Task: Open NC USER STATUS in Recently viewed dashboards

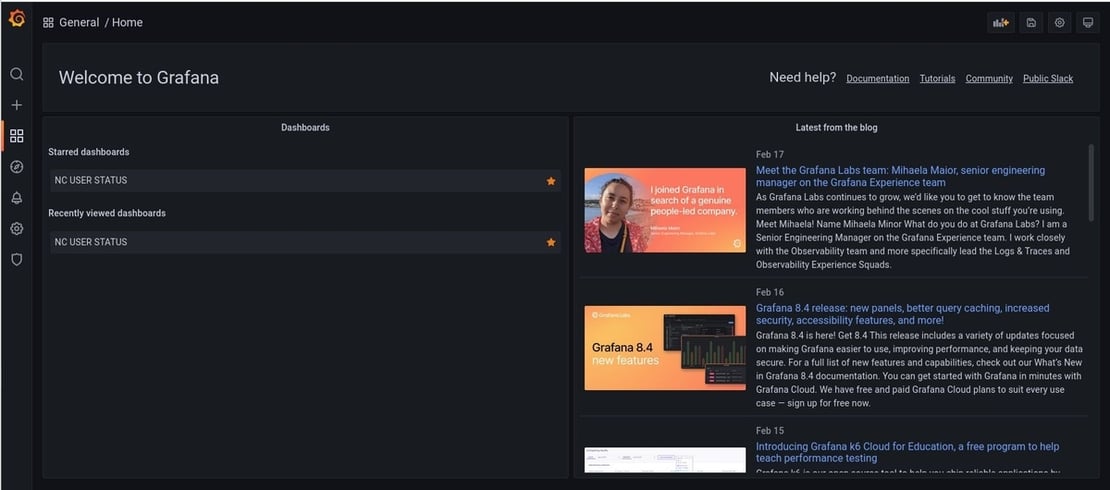Action: (305, 242)
